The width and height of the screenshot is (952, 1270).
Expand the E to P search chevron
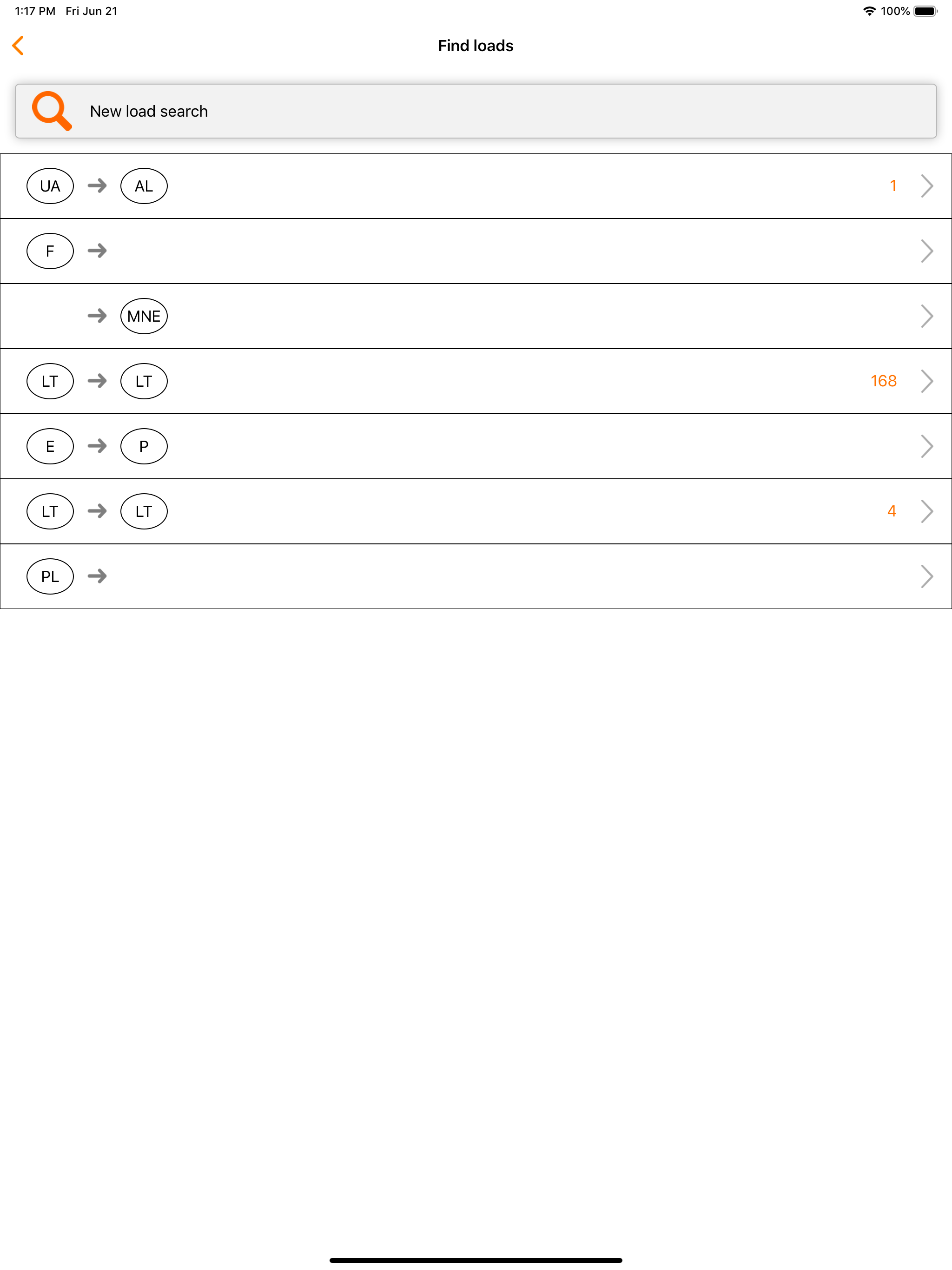coord(926,446)
